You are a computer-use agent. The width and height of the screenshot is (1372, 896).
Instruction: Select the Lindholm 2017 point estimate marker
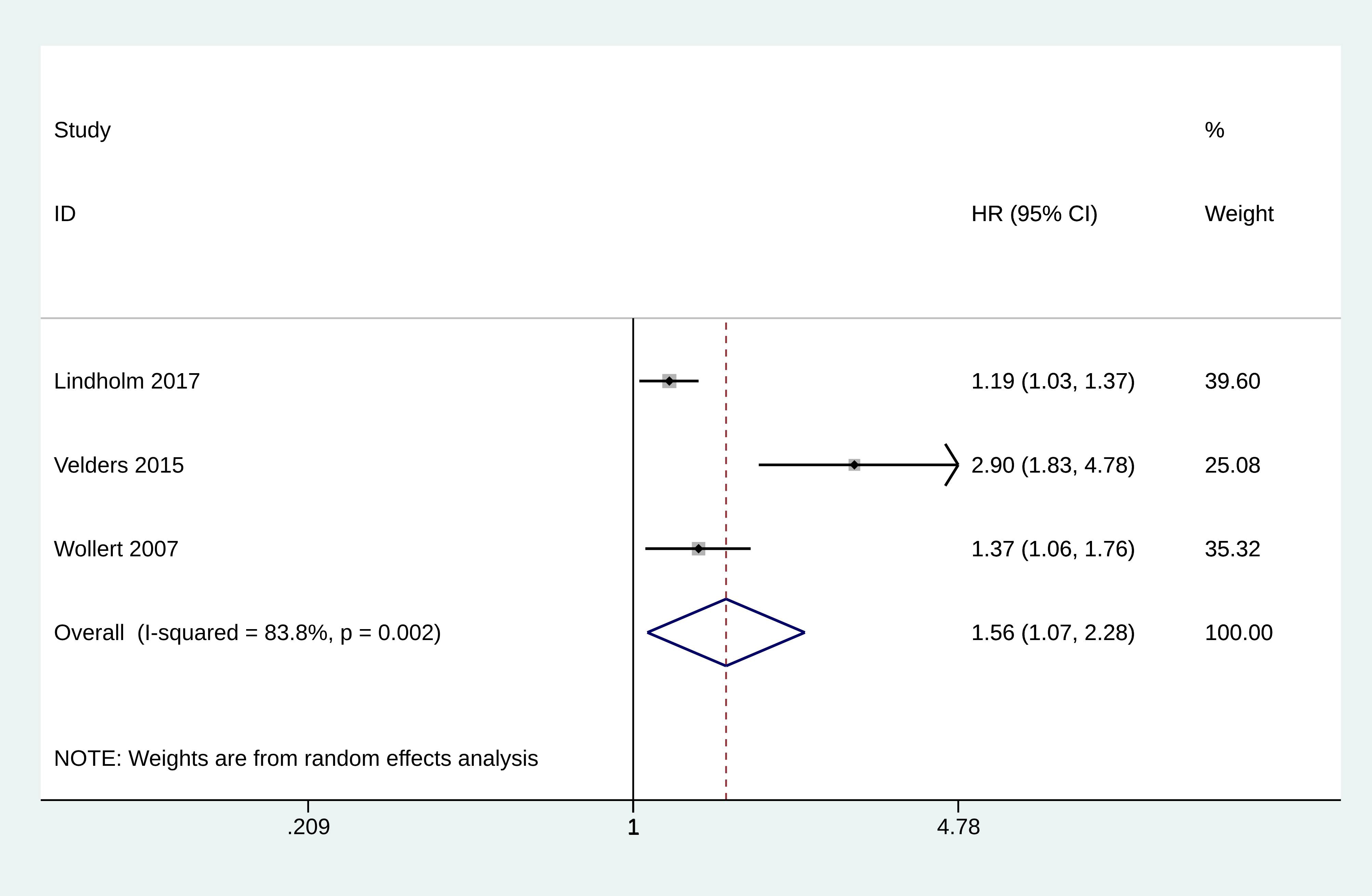pos(669,381)
